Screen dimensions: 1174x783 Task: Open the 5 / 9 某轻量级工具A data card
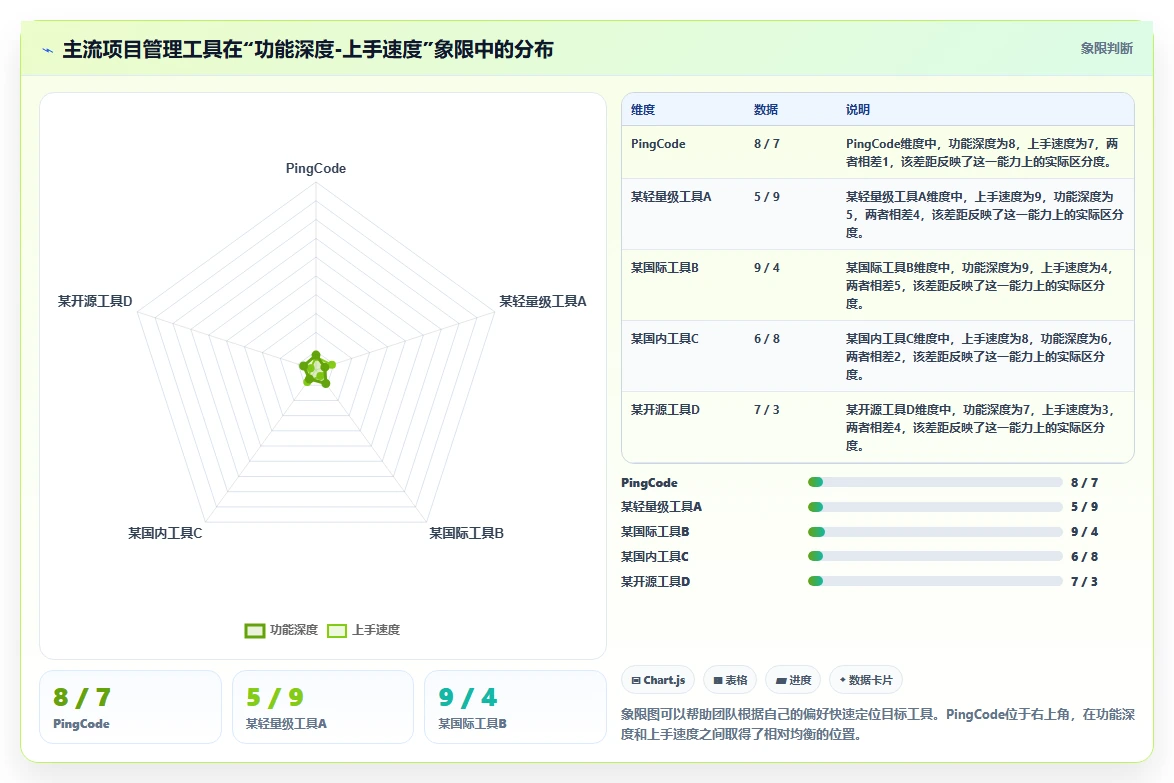(323, 707)
